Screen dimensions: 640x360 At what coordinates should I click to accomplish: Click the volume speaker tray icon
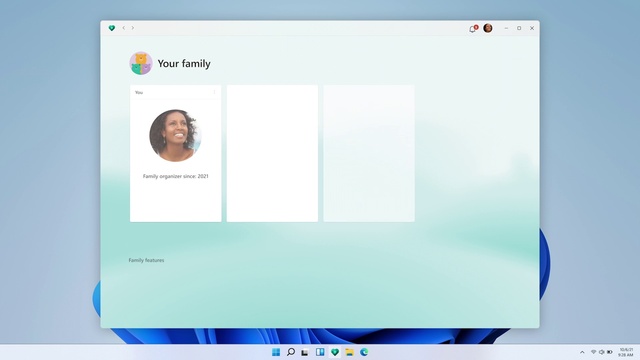601,352
